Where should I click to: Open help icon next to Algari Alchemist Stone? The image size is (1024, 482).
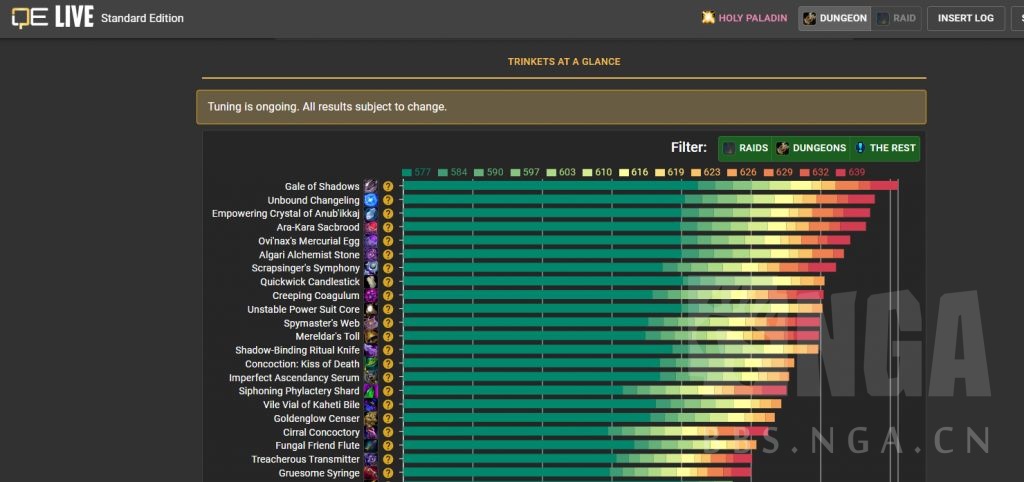[x=387, y=255]
